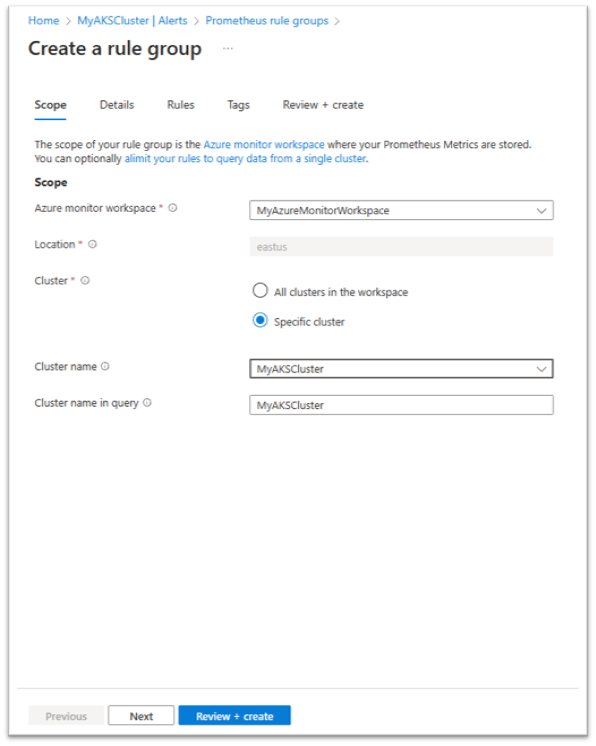The image size is (596, 746).
Task: Switch to the Details tab
Action: (117, 105)
